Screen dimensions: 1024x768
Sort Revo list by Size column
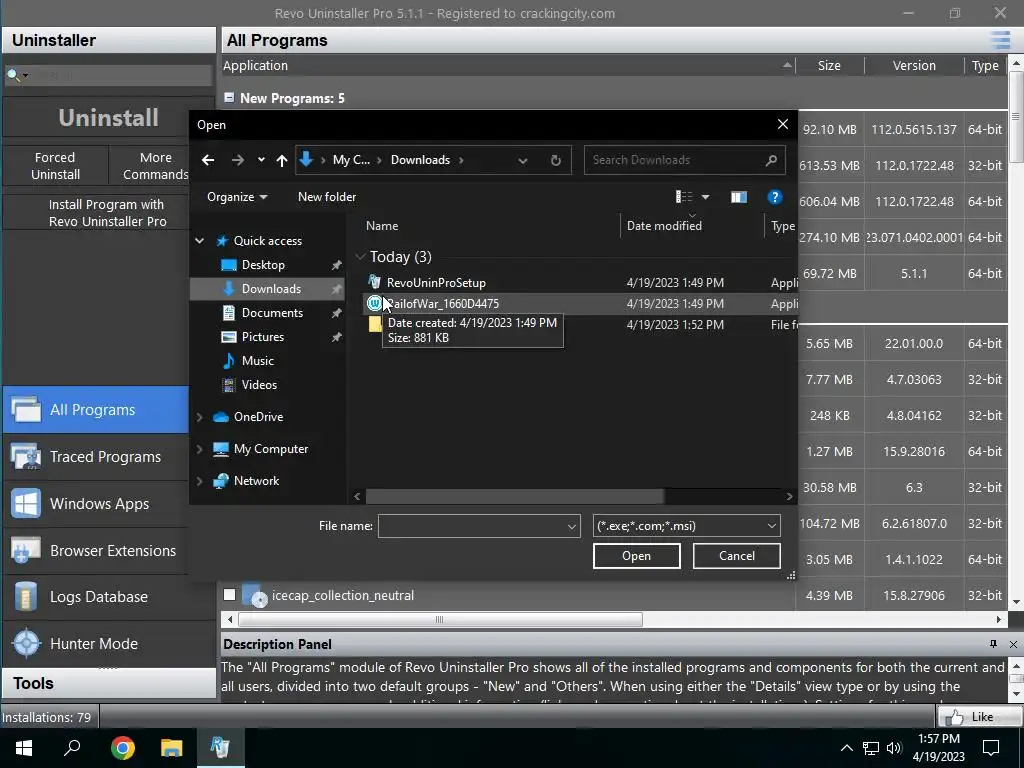point(829,65)
